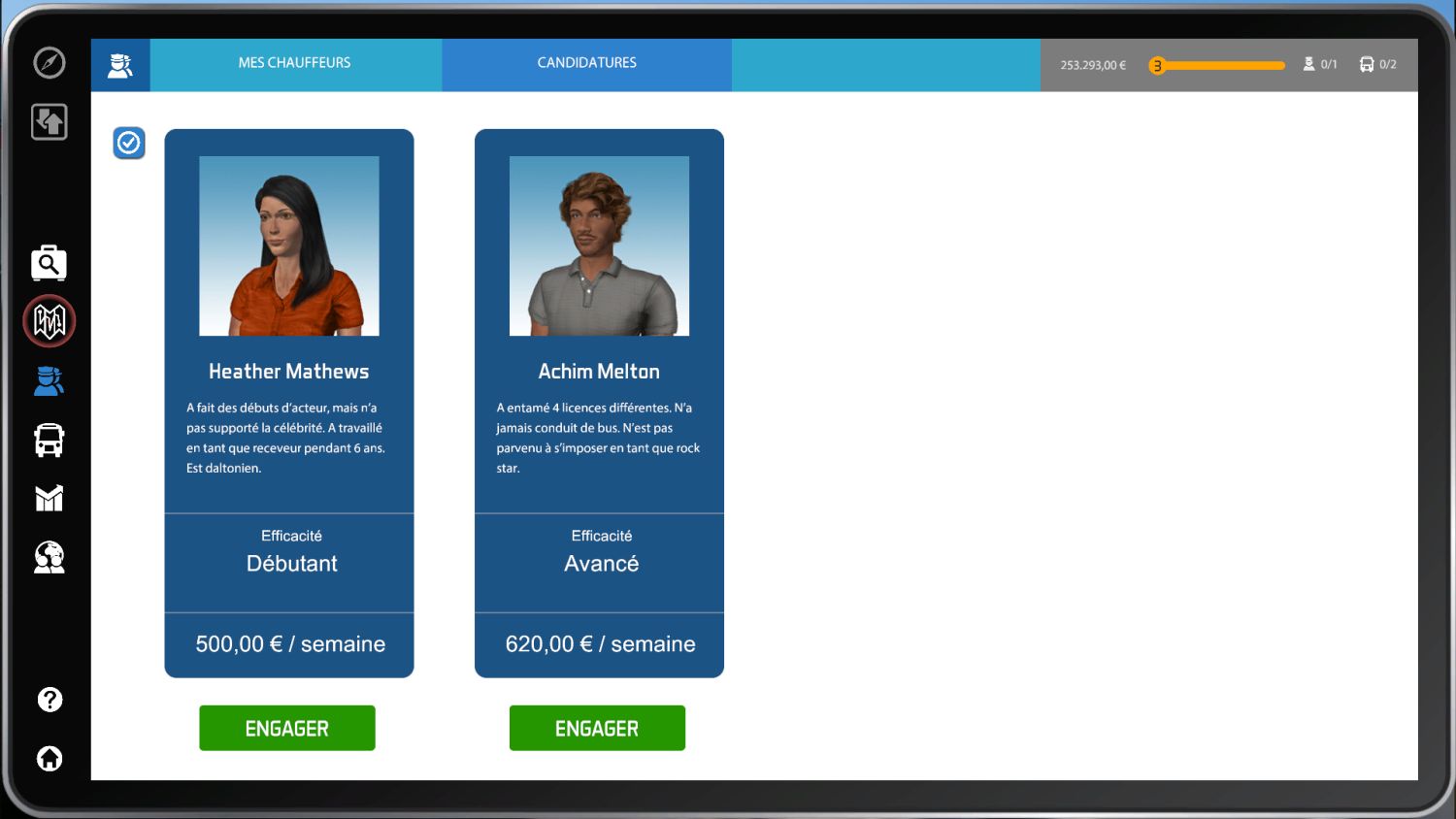Open the globe with person icon
Viewport: 1456px width, 819px height.
coord(50,557)
